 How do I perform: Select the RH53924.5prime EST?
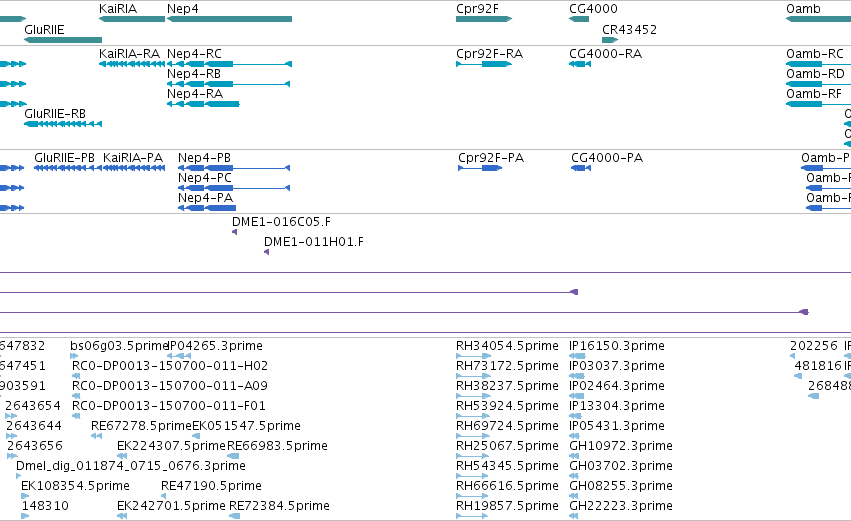tap(473, 416)
